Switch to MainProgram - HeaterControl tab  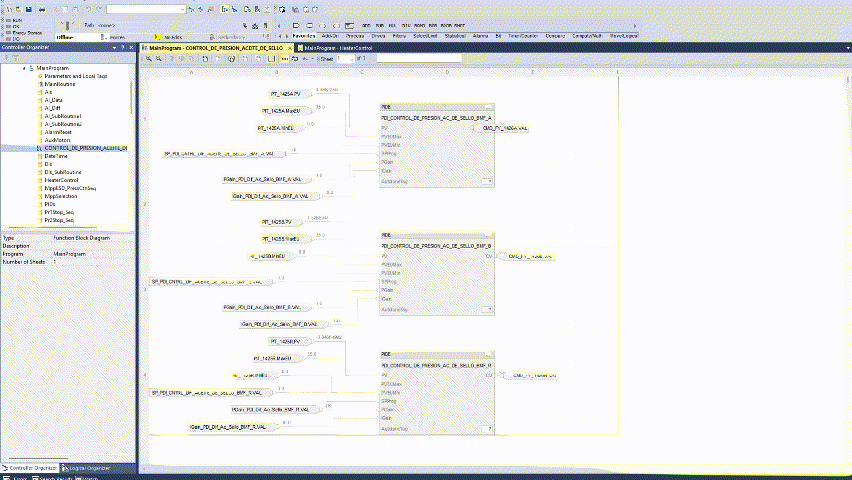335,47
